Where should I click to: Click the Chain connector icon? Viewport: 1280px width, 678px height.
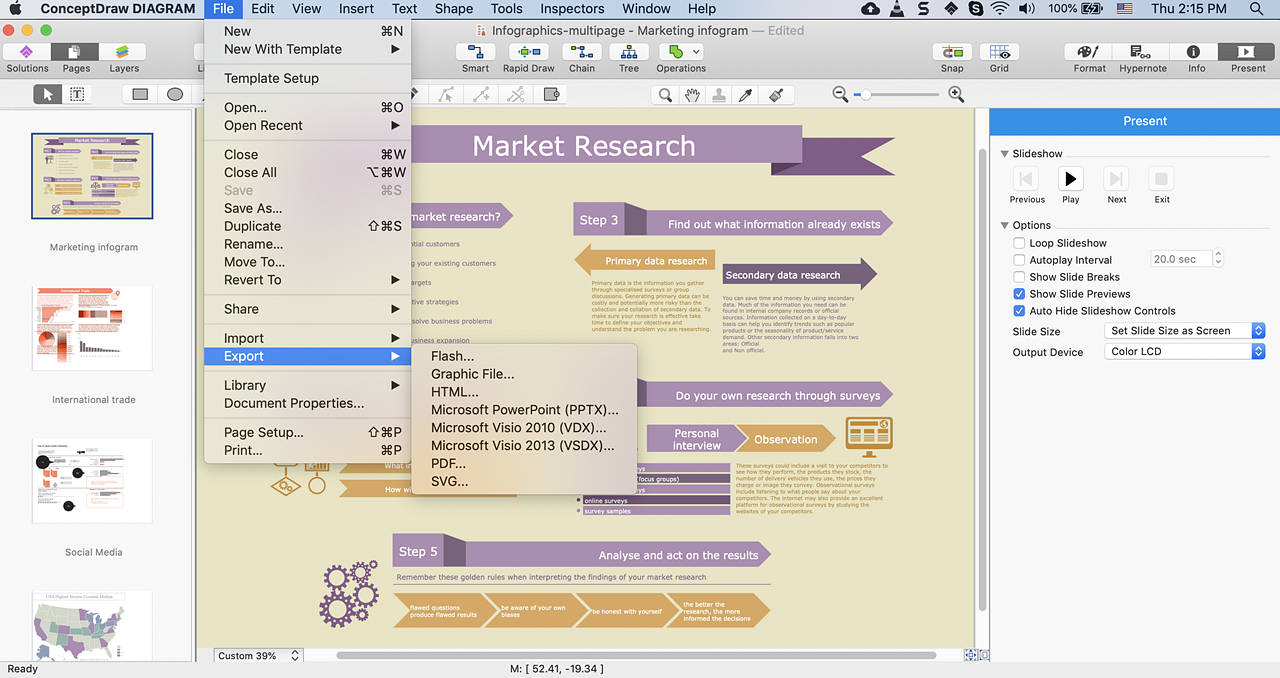click(x=582, y=52)
